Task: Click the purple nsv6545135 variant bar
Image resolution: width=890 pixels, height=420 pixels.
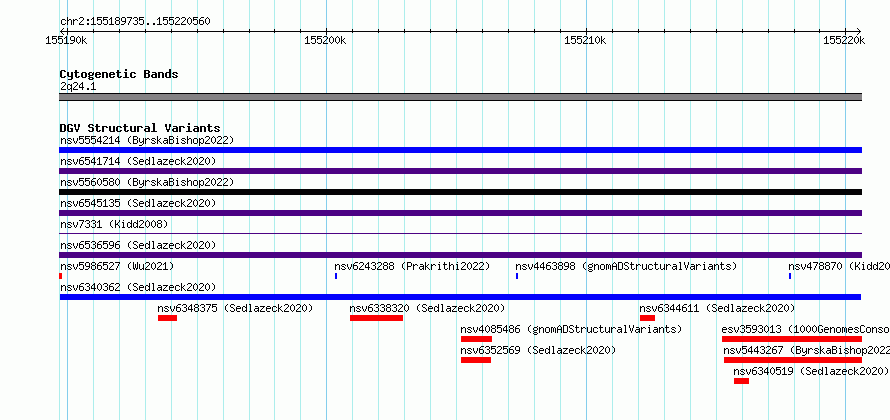Action: [x=460, y=213]
